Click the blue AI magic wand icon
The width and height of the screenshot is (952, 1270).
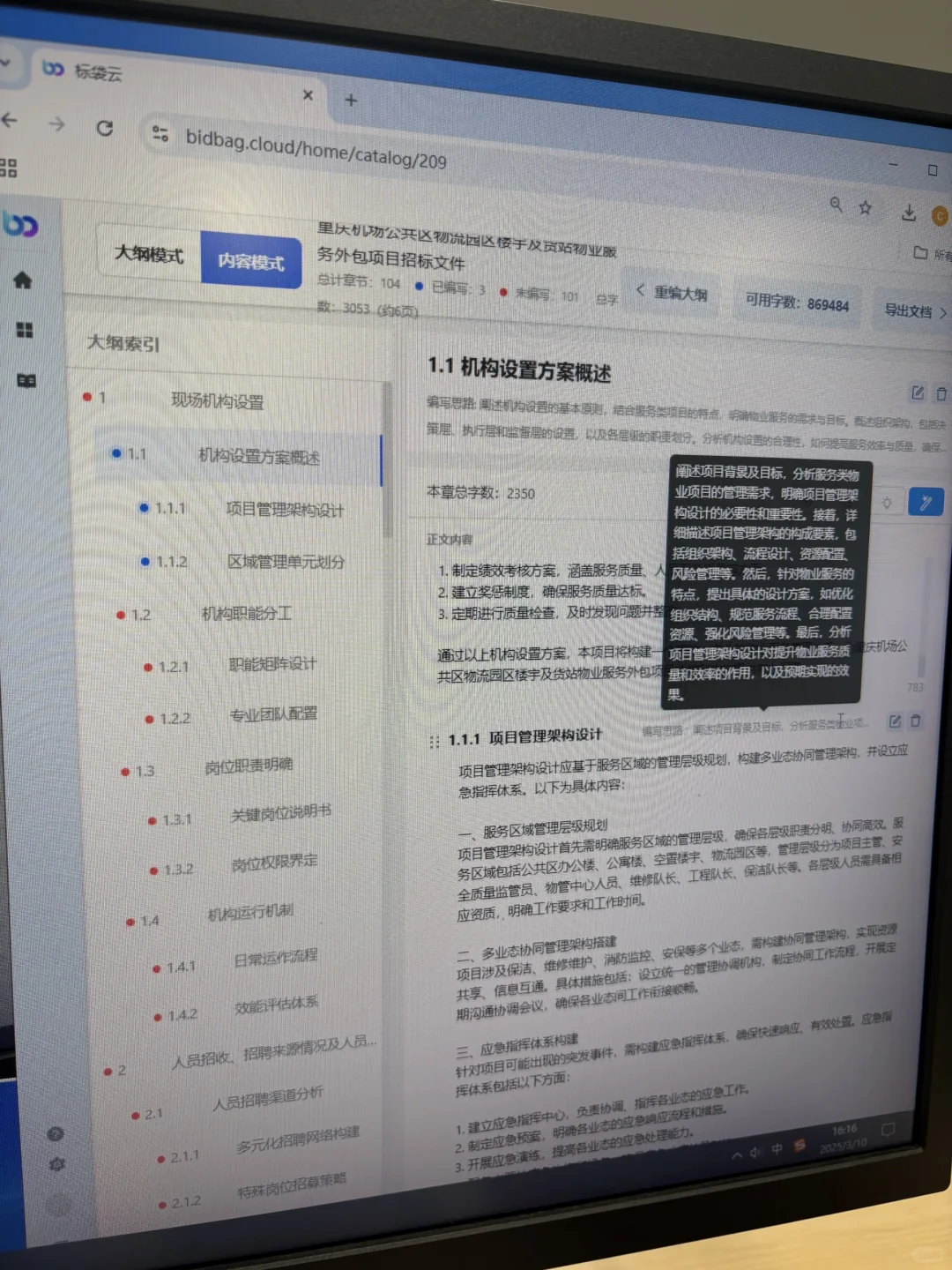coord(926,503)
